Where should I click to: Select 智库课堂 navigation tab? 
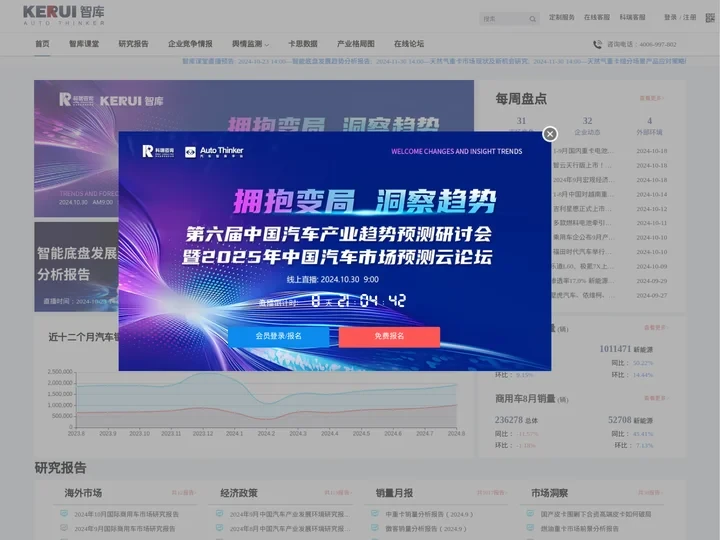(x=84, y=44)
